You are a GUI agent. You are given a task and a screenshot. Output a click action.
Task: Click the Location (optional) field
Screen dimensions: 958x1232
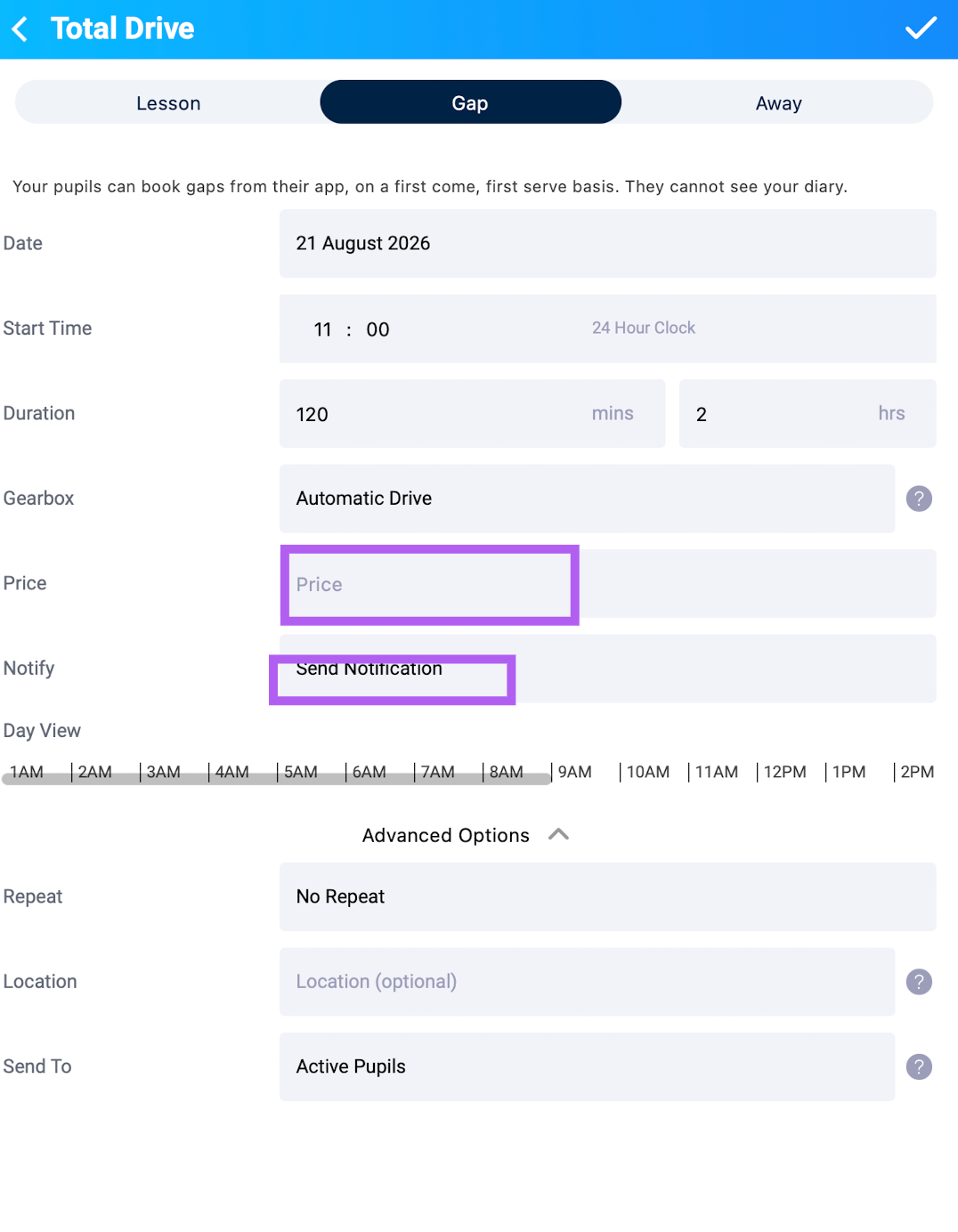(587, 982)
